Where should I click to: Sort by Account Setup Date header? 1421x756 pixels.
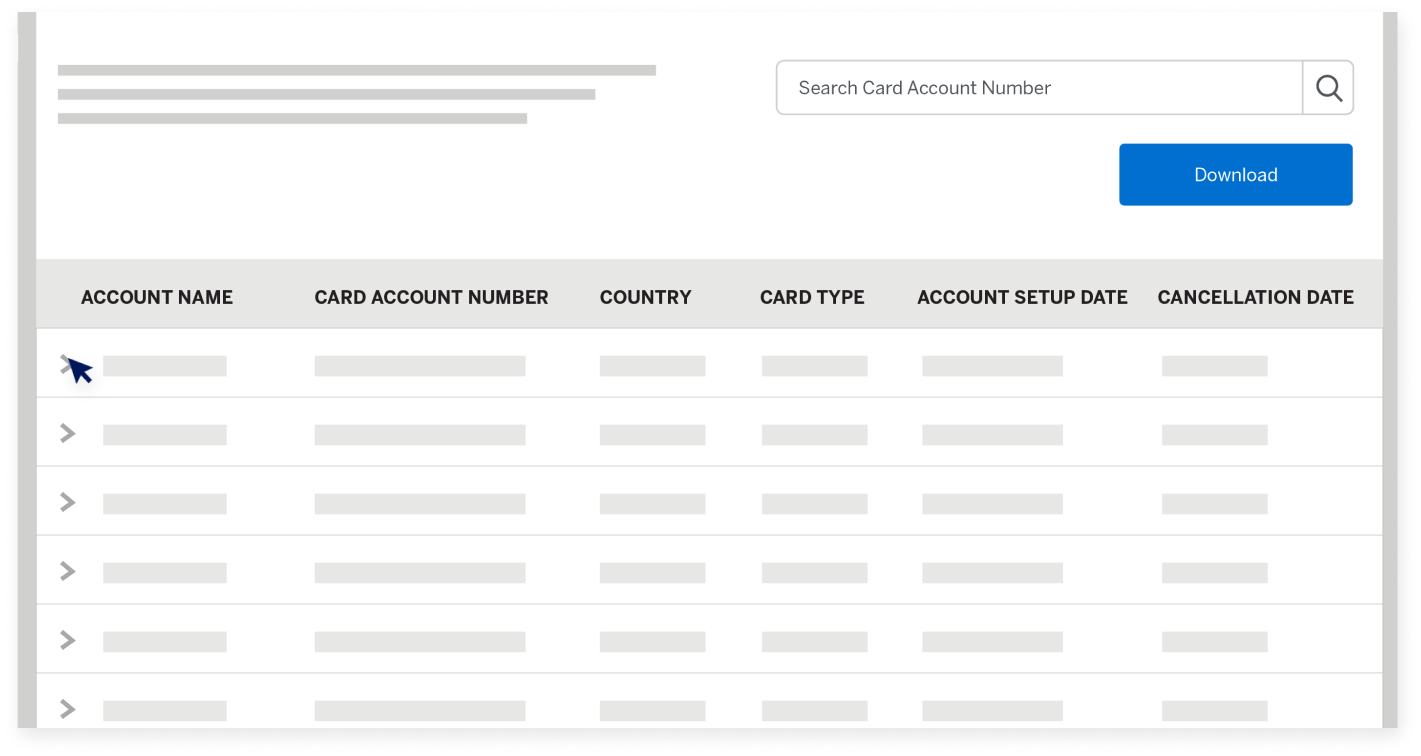point(1022,297)
